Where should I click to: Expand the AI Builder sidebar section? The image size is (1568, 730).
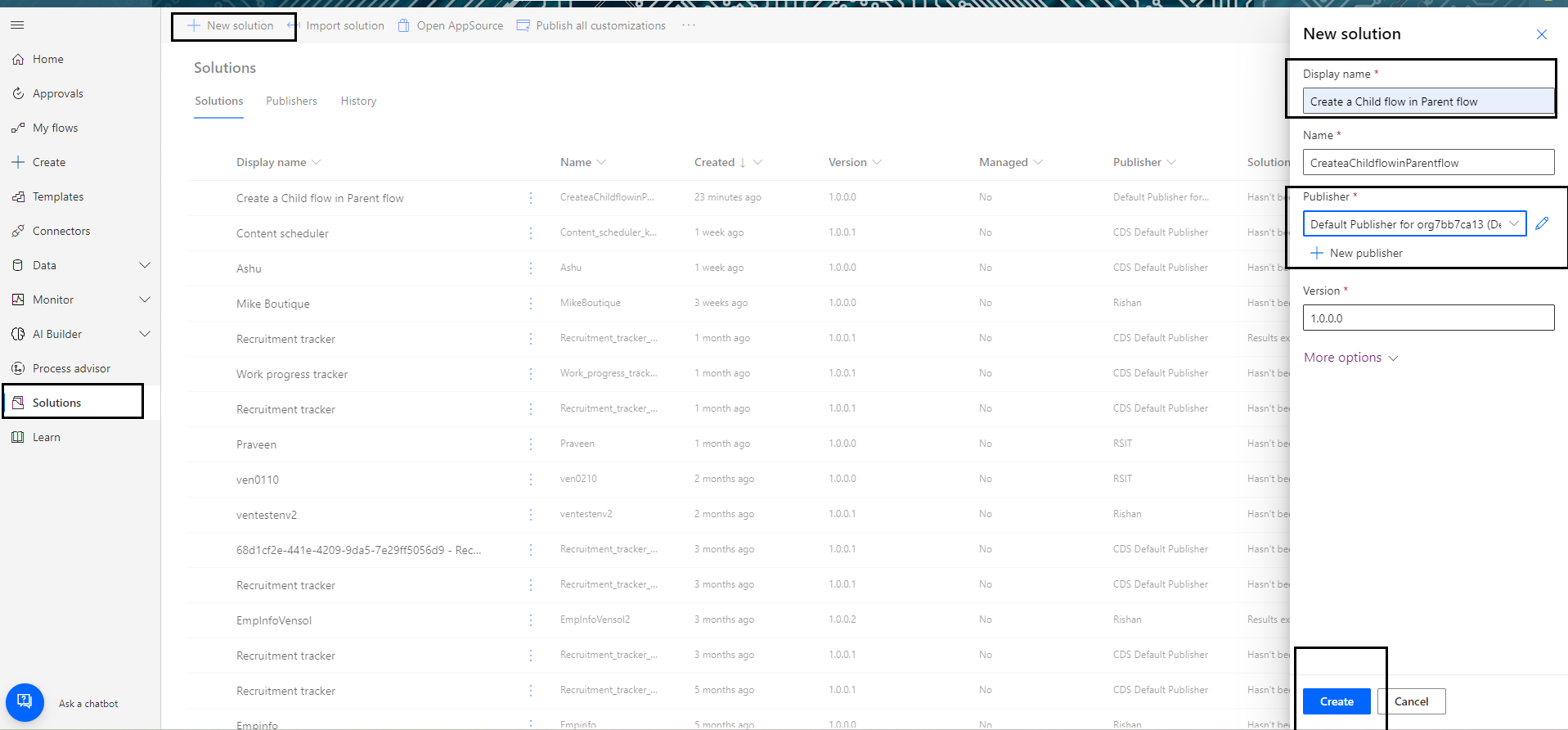145,334
